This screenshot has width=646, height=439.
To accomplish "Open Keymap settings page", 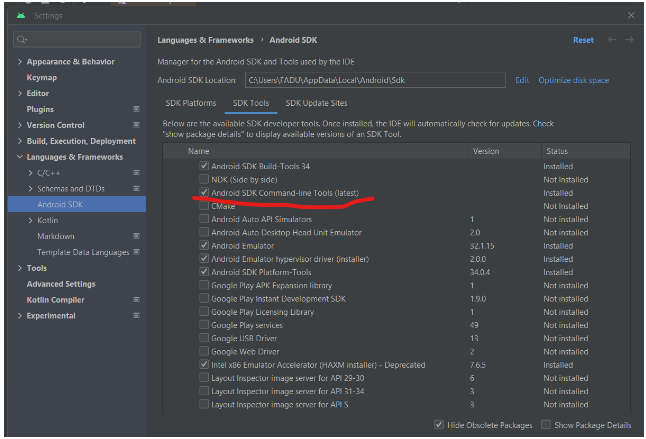I will (x=42, y=77).
